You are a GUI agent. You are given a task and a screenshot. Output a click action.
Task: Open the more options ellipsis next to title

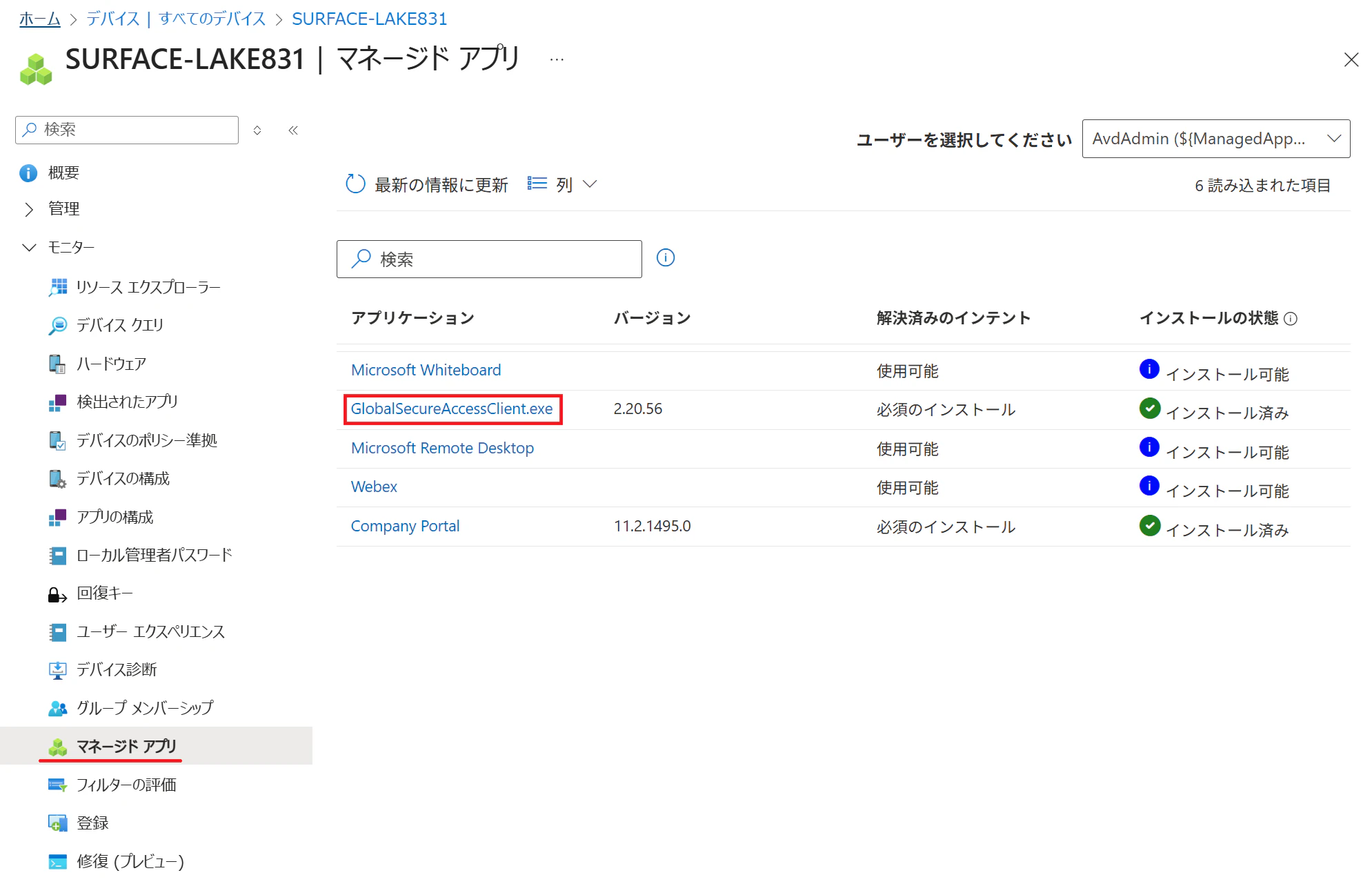coord(557,60)
